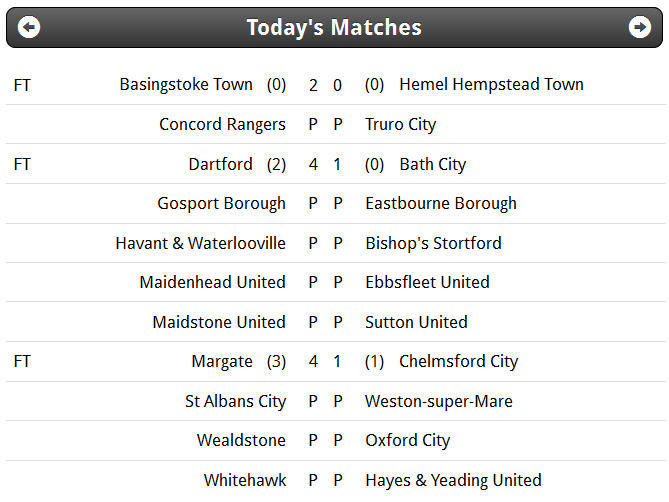
Task: Open Oxford City team link
Action: pos(407,441)
